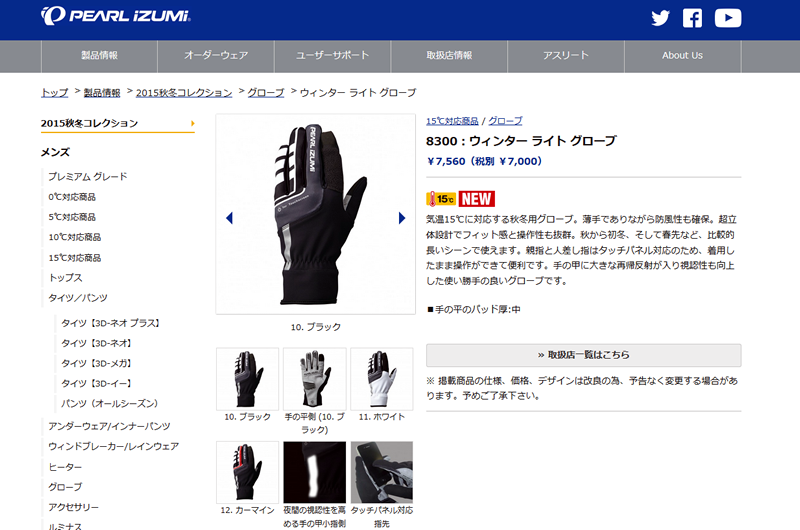800x530 pixels.
Task: Open the オーダーウェア navigation item
Action: (x=216, y=56)
